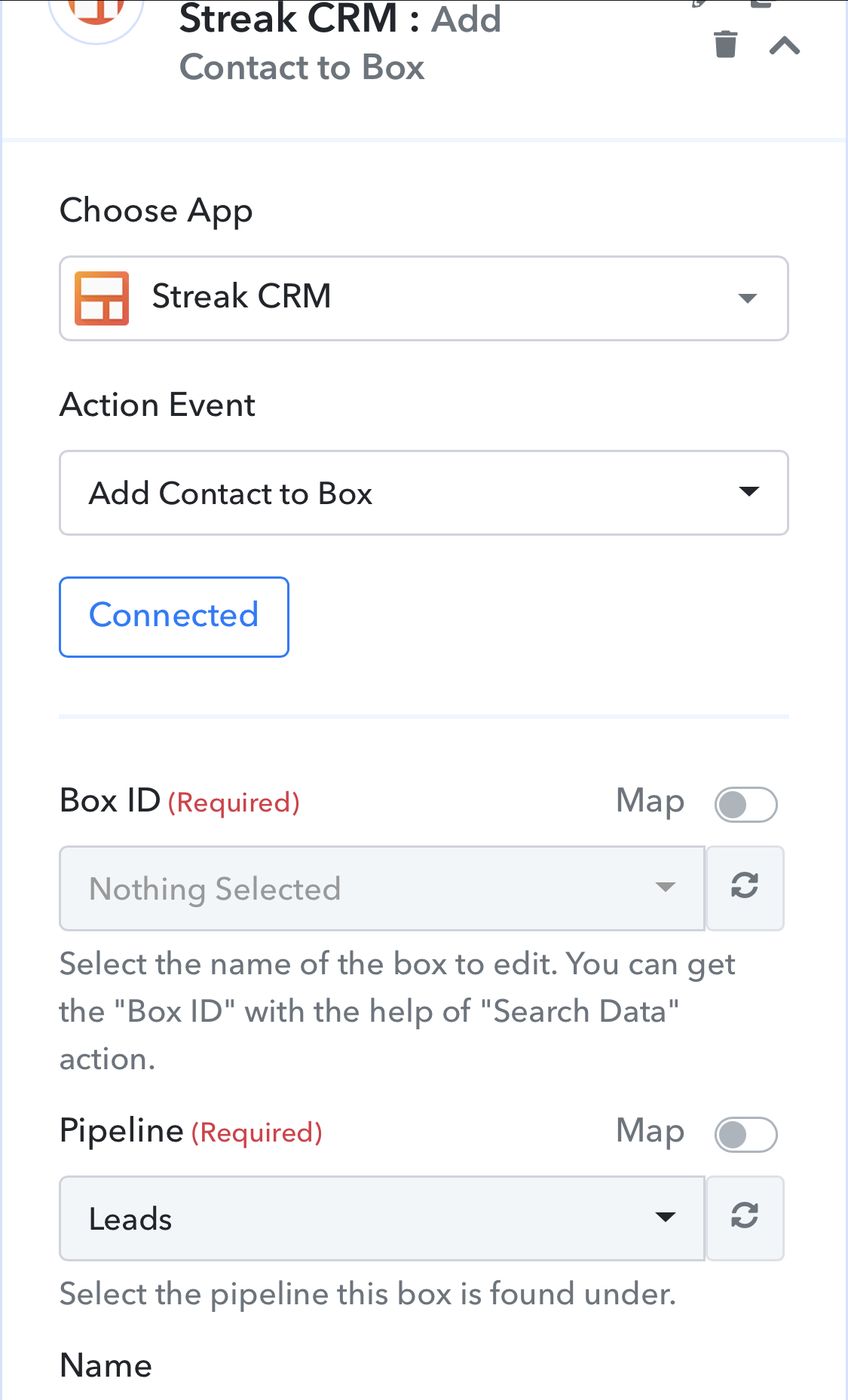Click the orange Streak CRM app icon
Screen dimensions: 848x1400
[102, 298]
